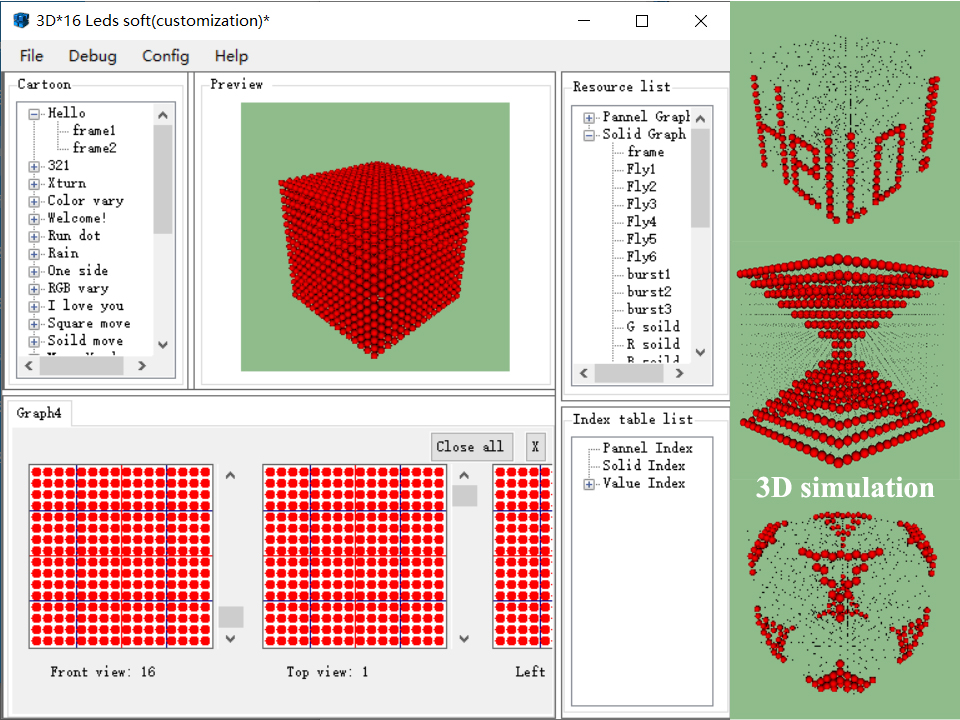The height and width of the screenshot is (720, 960).
Task: Collapse the Hello cartoon node
Action: pos(34,114)
